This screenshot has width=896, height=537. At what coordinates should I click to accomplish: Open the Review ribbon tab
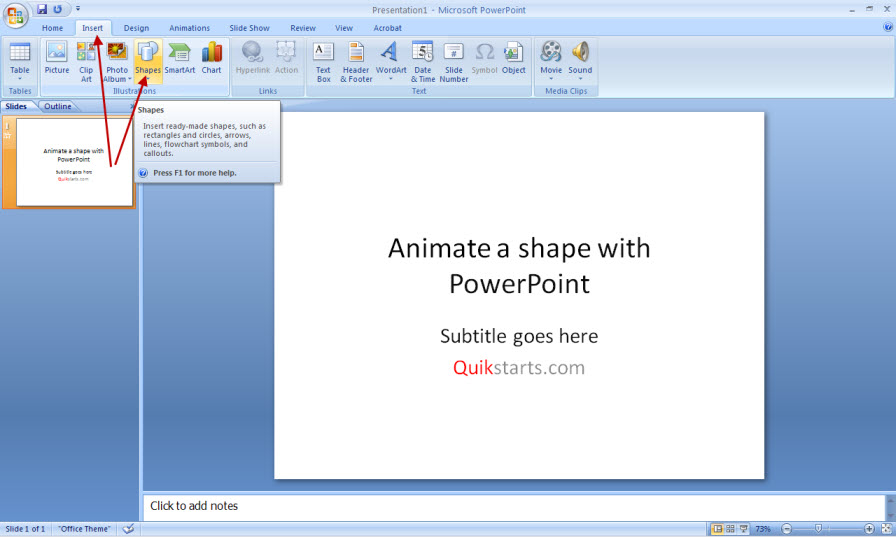(x=302, y=28)
